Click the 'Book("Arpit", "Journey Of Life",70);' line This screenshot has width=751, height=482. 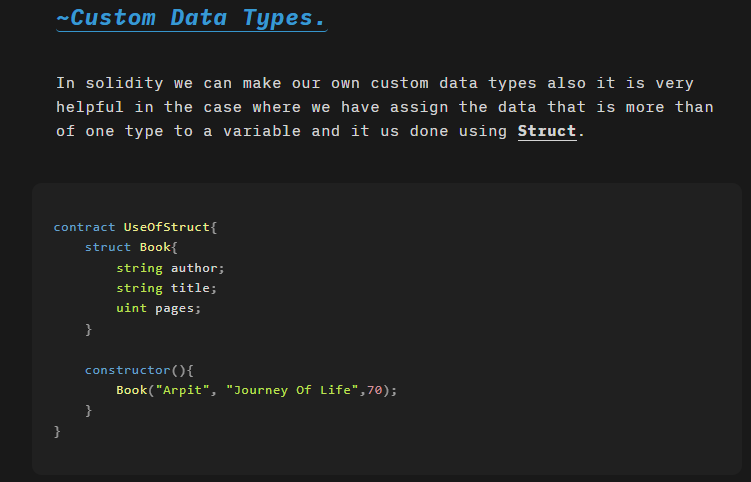click(x=257, y=390)
